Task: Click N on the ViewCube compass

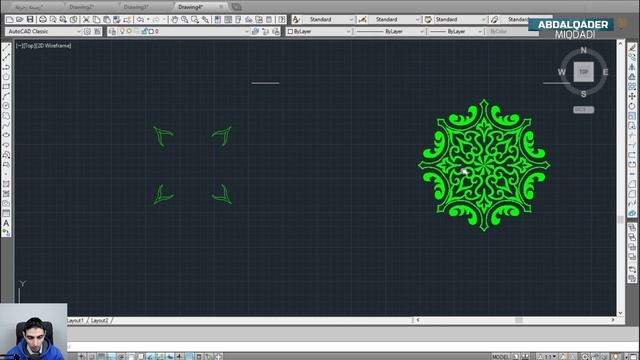Action: (584, 50)
